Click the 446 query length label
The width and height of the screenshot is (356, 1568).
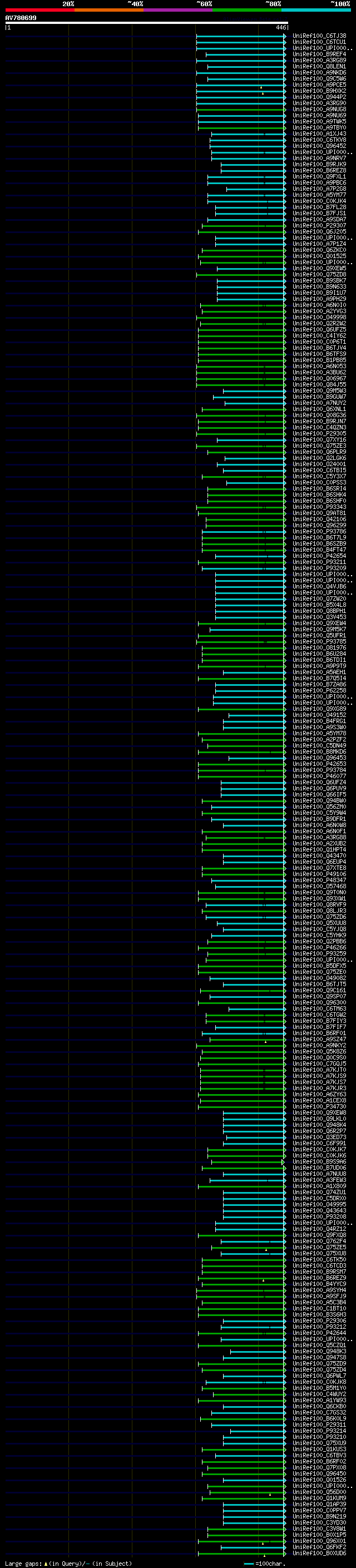(280, 27)
